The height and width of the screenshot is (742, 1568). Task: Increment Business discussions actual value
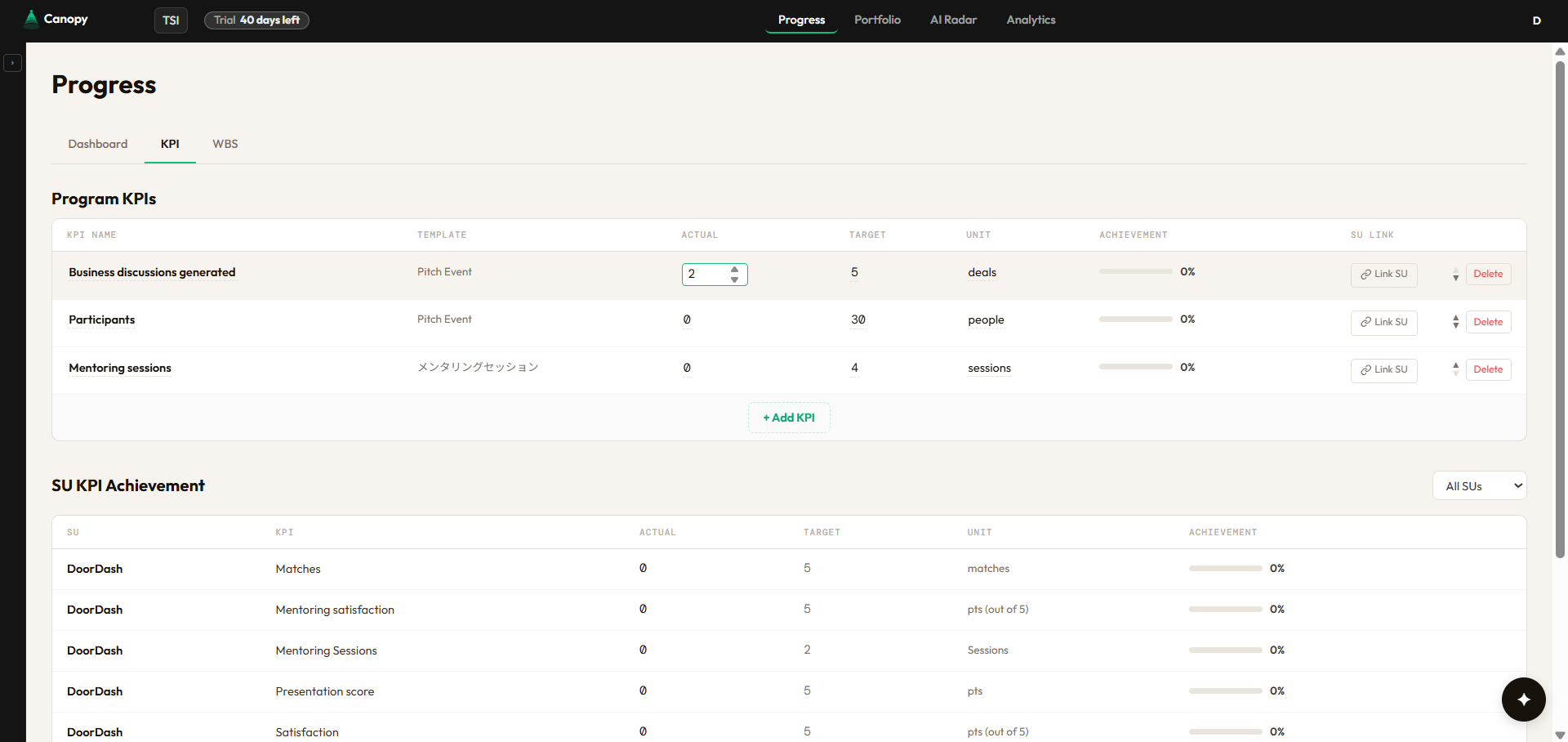[x=735, y=269]
